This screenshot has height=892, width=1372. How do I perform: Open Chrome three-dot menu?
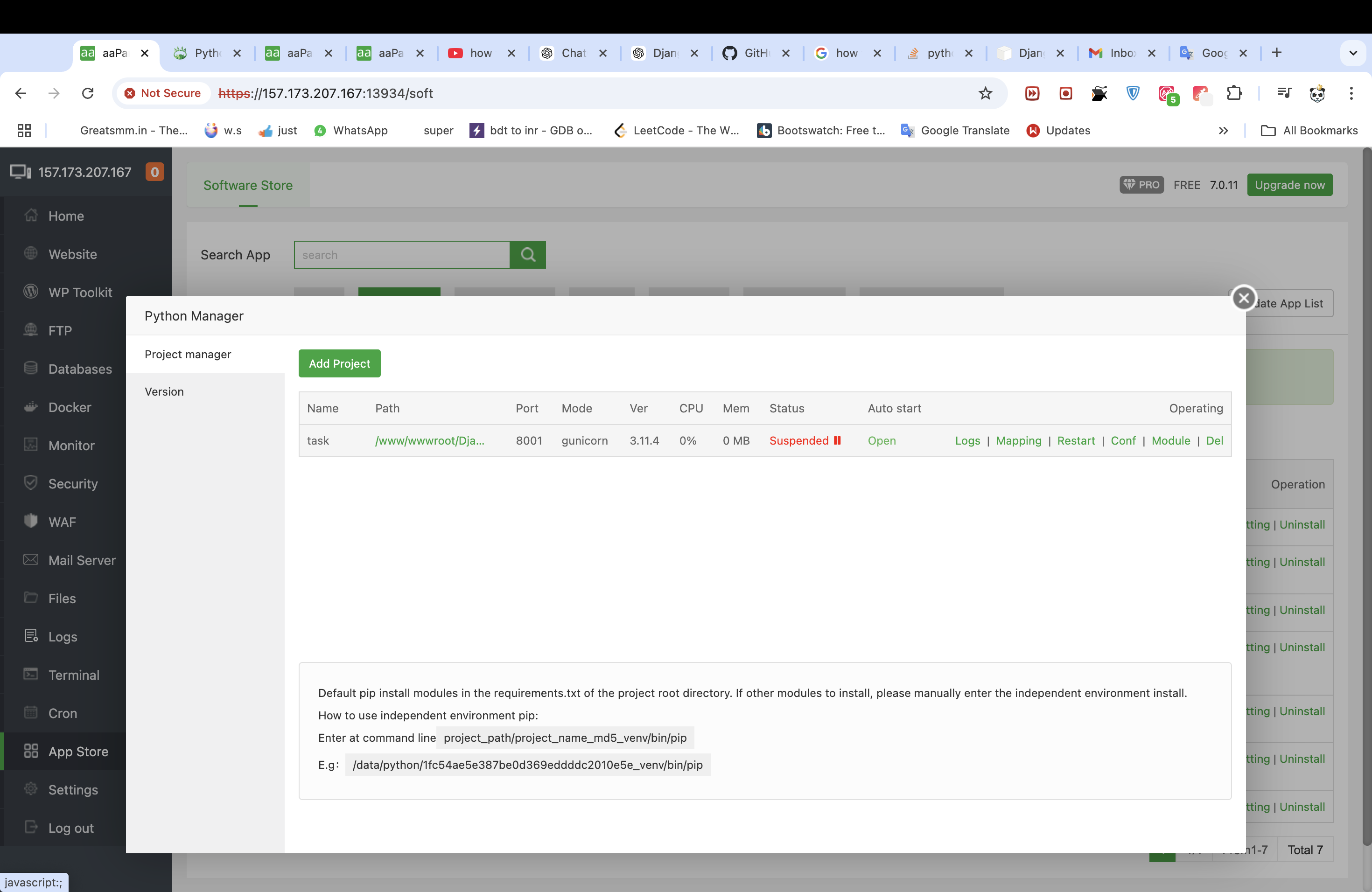pos(1351,93)
